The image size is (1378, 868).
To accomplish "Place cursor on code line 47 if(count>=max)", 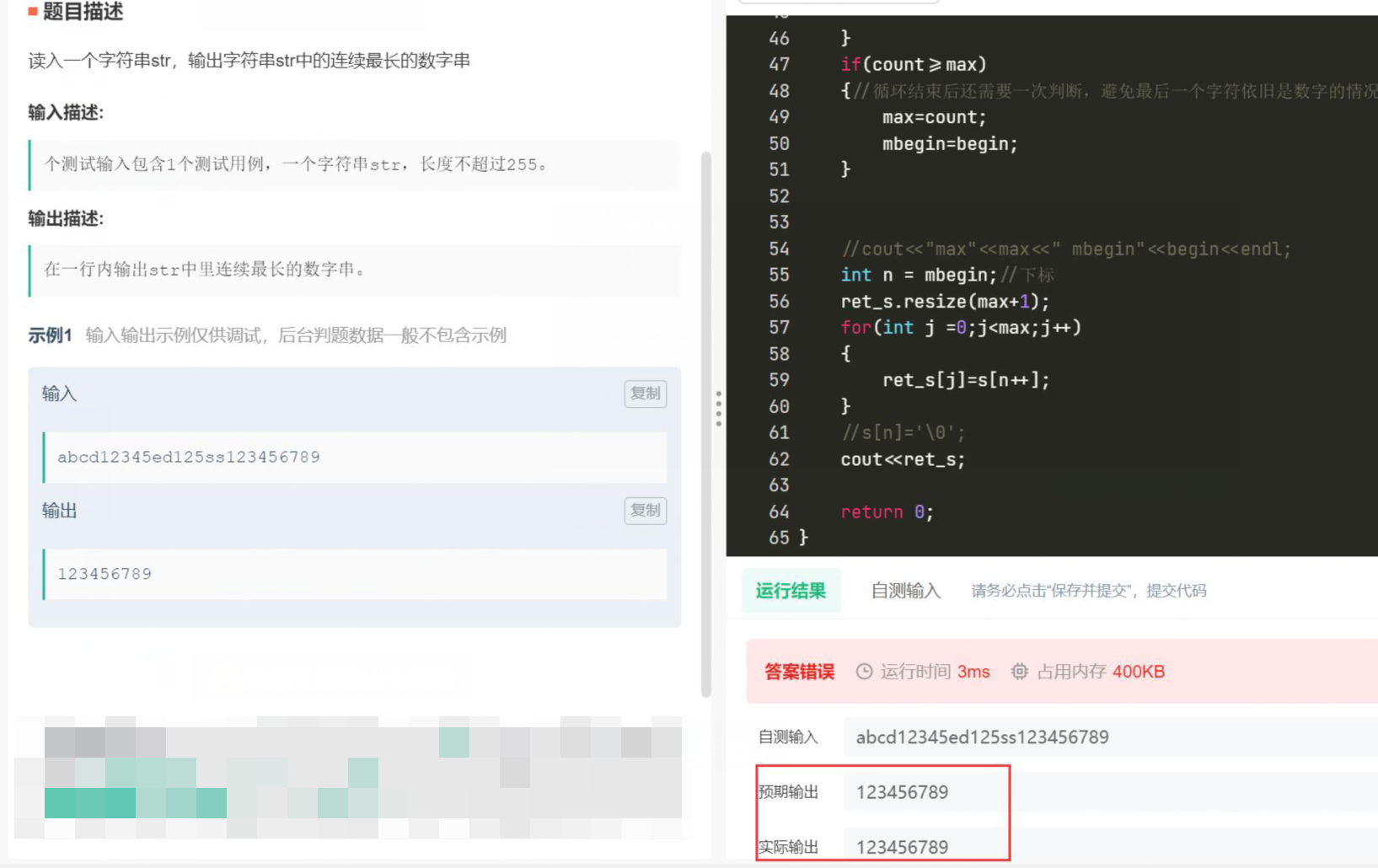I will (914, 64).
